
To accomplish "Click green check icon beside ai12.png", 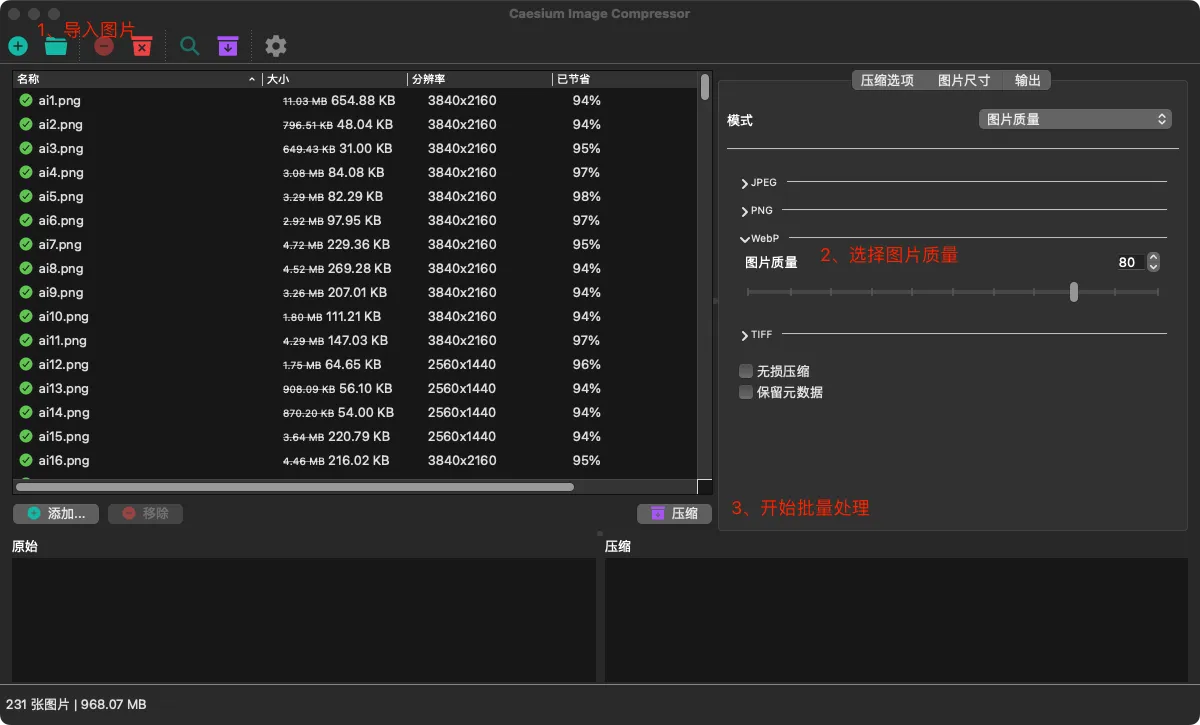I will (26, 364).
